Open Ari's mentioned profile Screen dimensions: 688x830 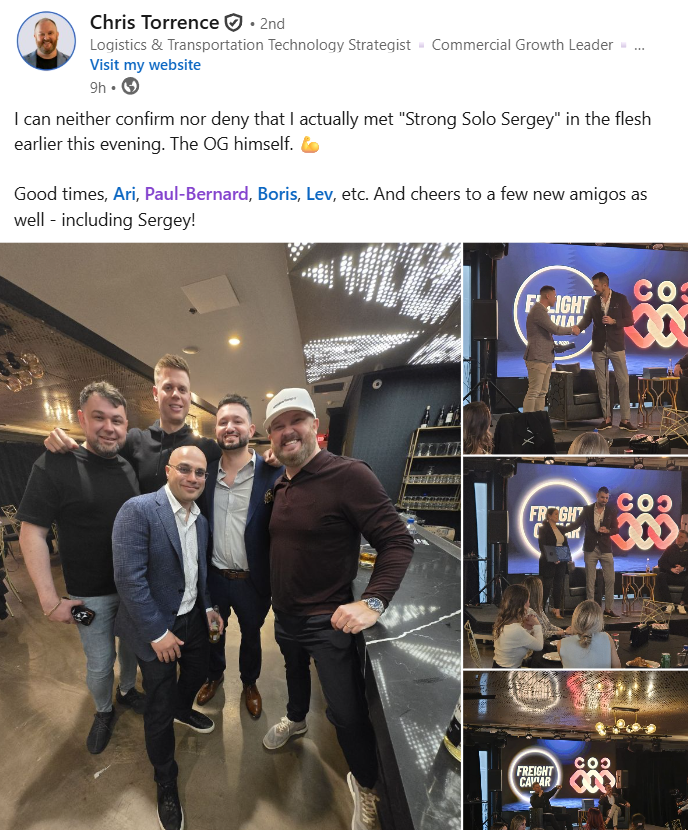click(124, 194)
